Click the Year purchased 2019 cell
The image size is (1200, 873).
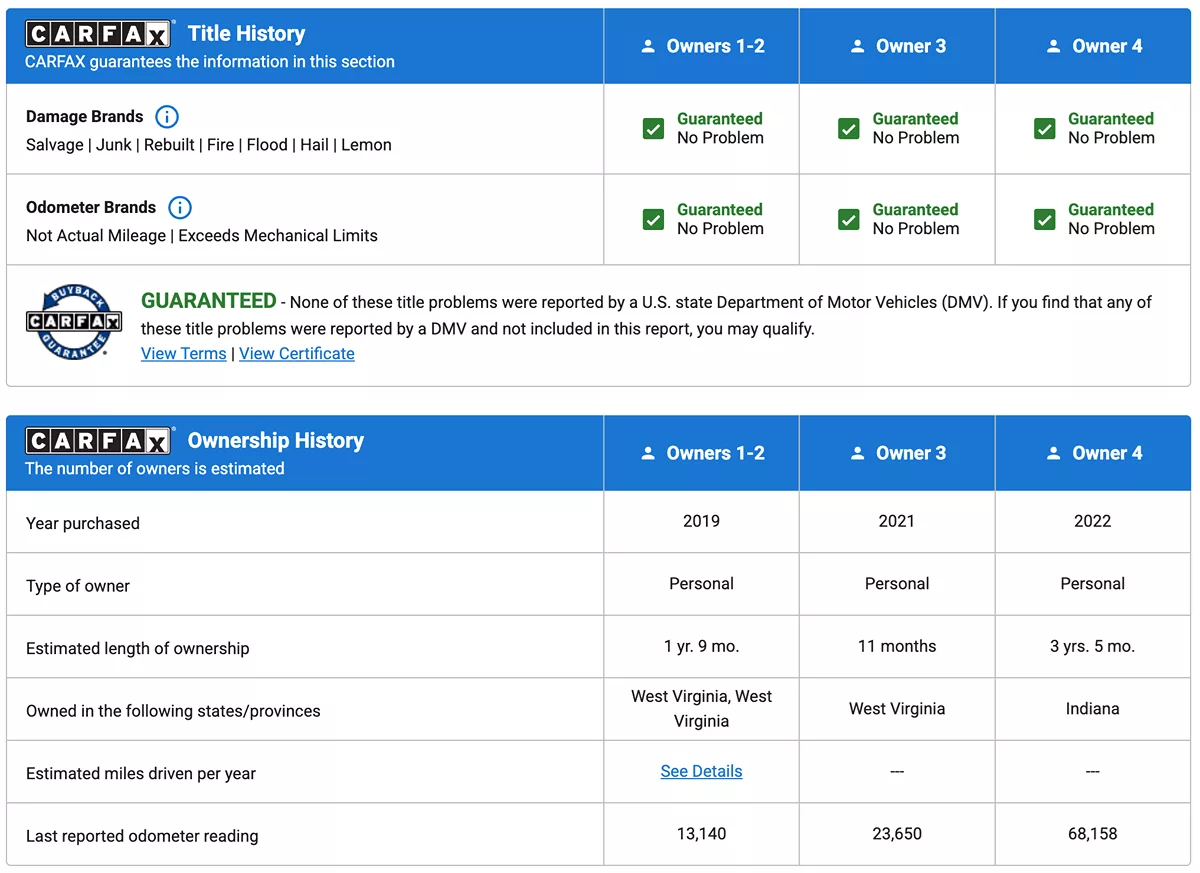coord(701,521)
